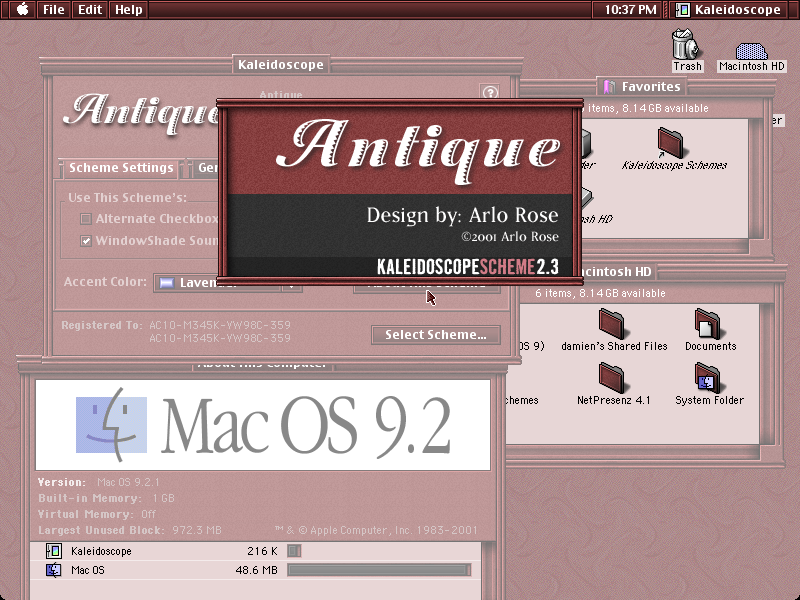Click the Mac OS icon in memory list

(x=54, y=570)
